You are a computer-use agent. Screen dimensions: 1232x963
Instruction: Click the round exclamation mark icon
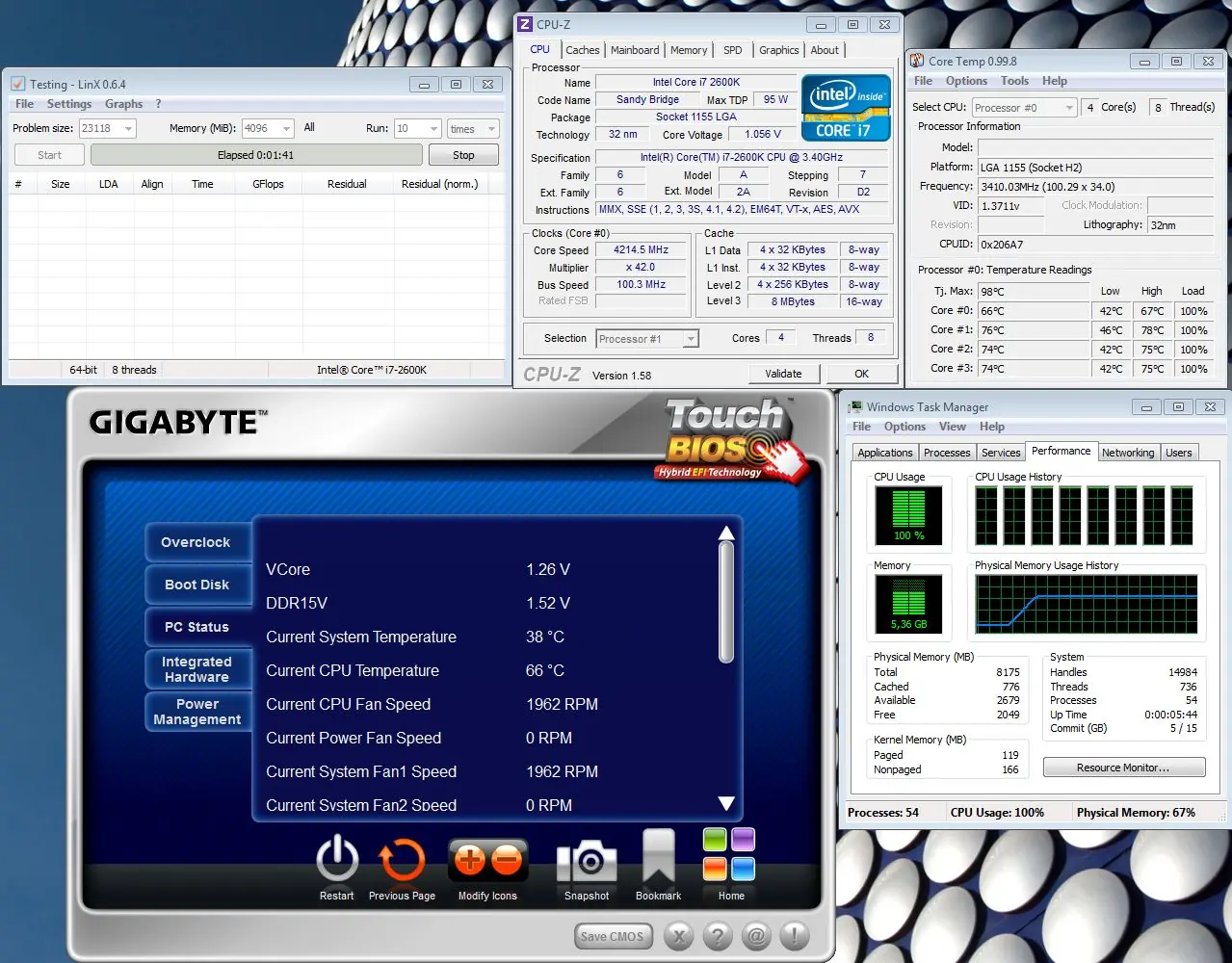[x=795, y=936]
